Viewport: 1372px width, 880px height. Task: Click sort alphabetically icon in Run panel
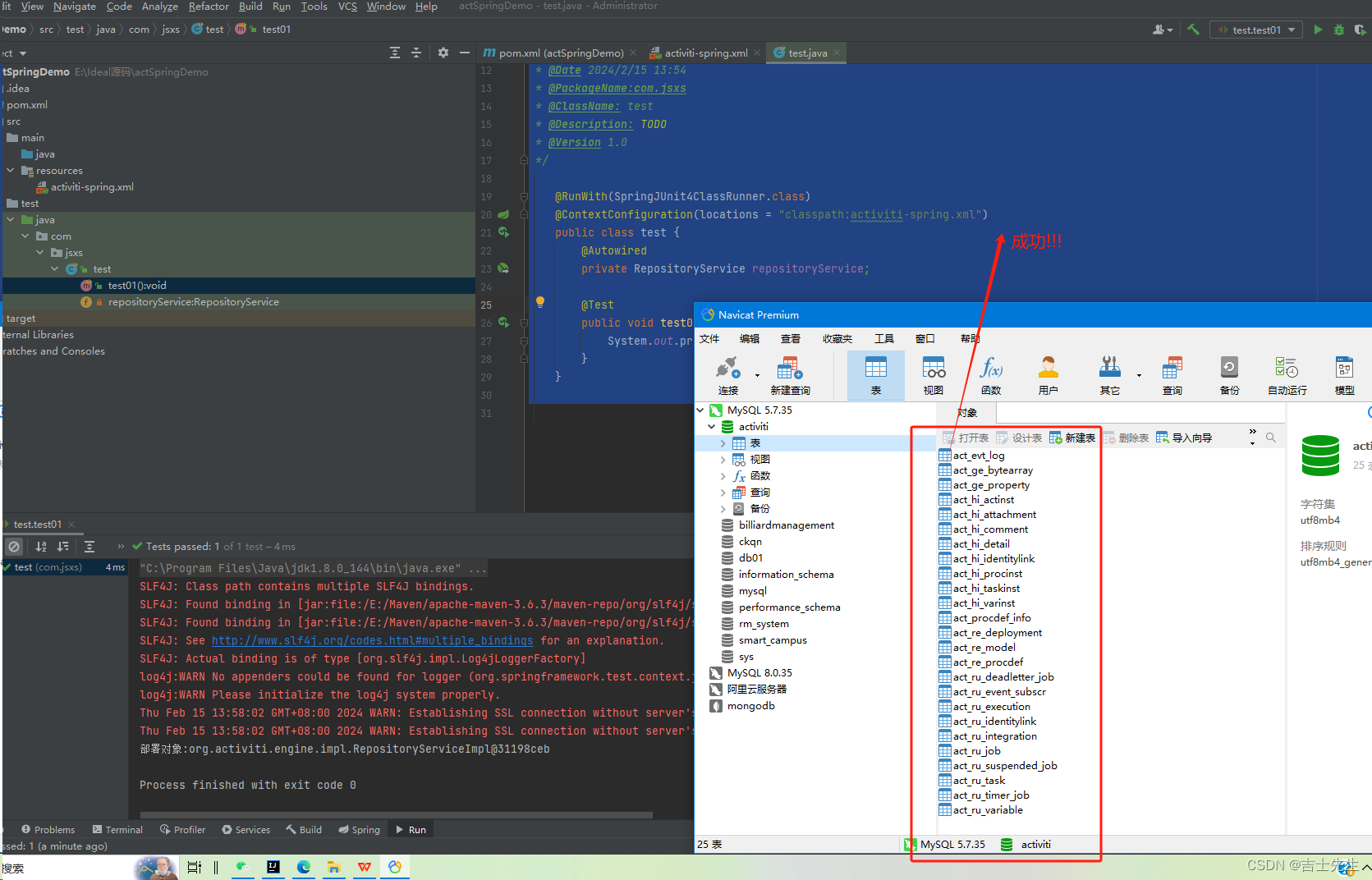(41, 547)
